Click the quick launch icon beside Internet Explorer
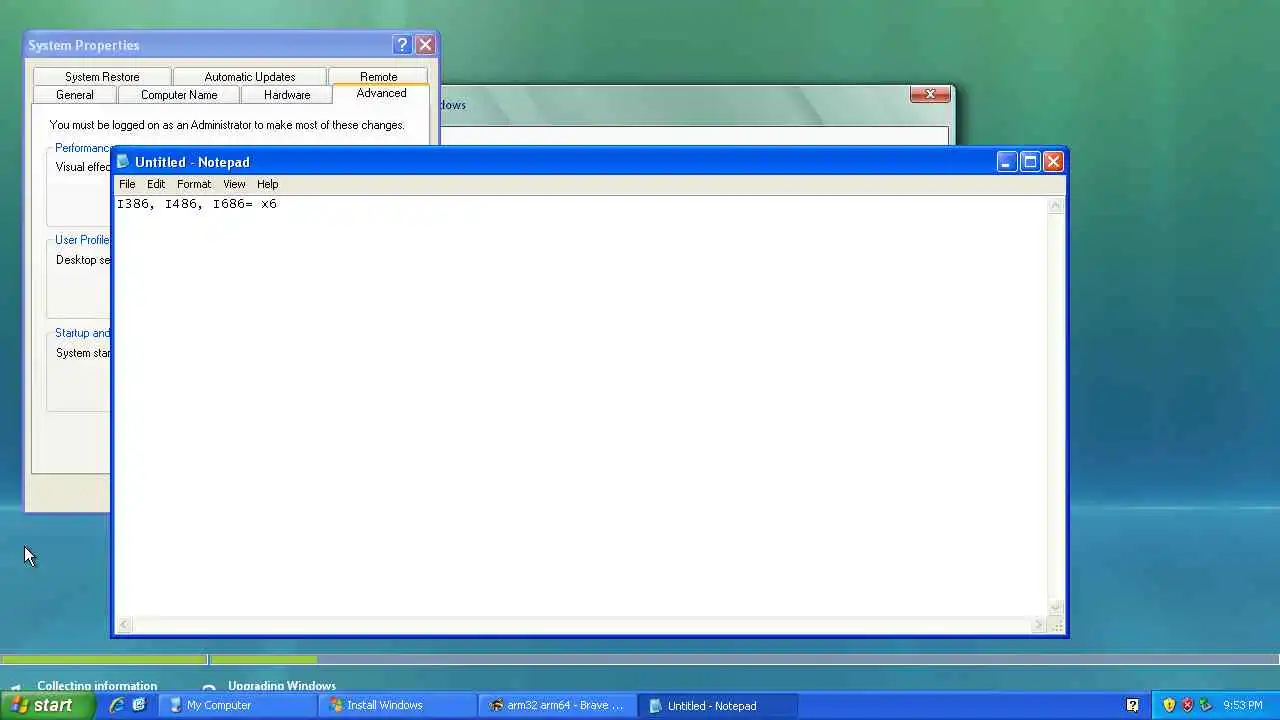This screenshot has width=1280, height=720. [x=139, y=705]
